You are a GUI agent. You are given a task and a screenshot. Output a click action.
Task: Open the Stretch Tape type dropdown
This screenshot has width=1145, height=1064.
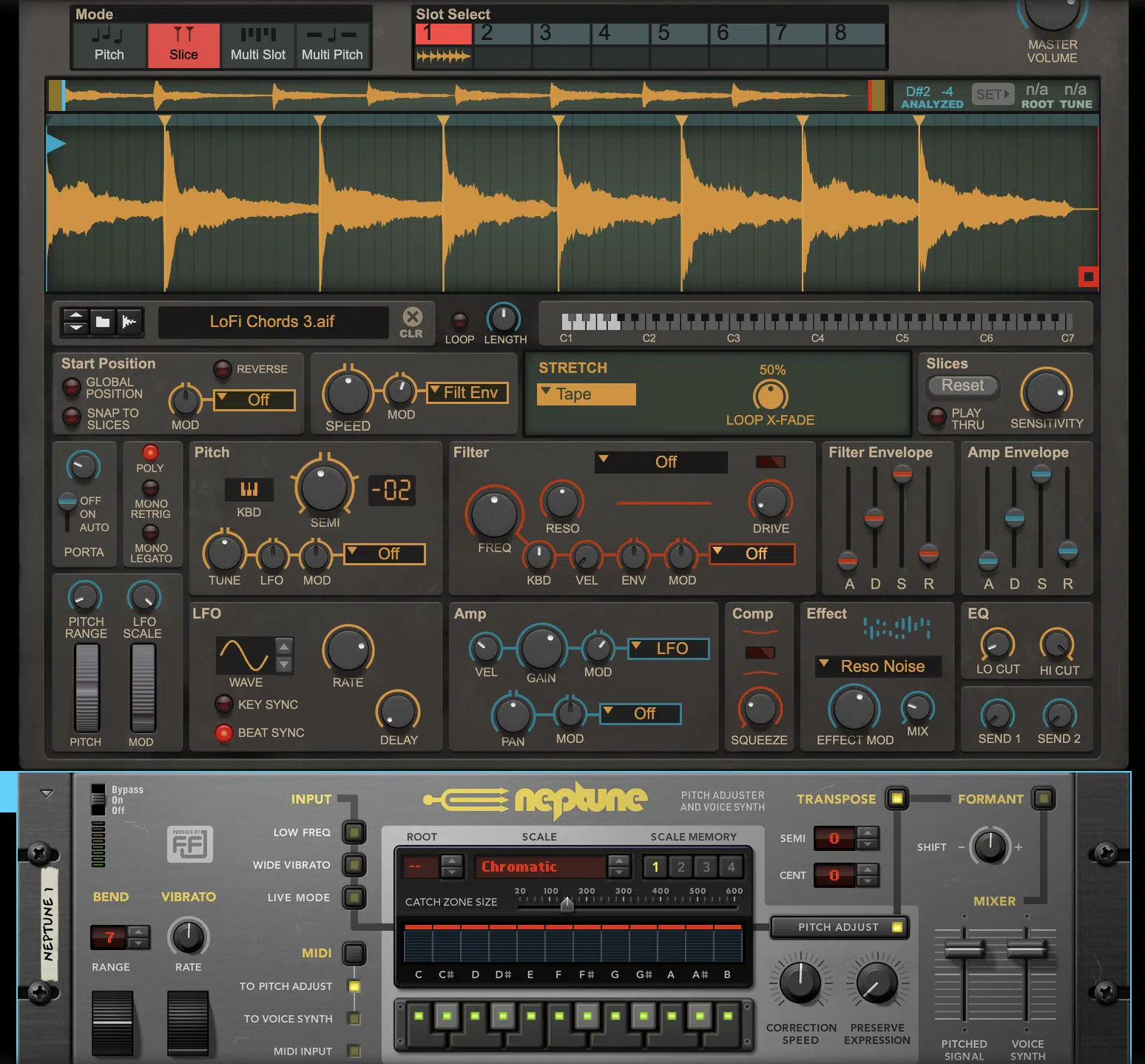(x=587, y=394)
